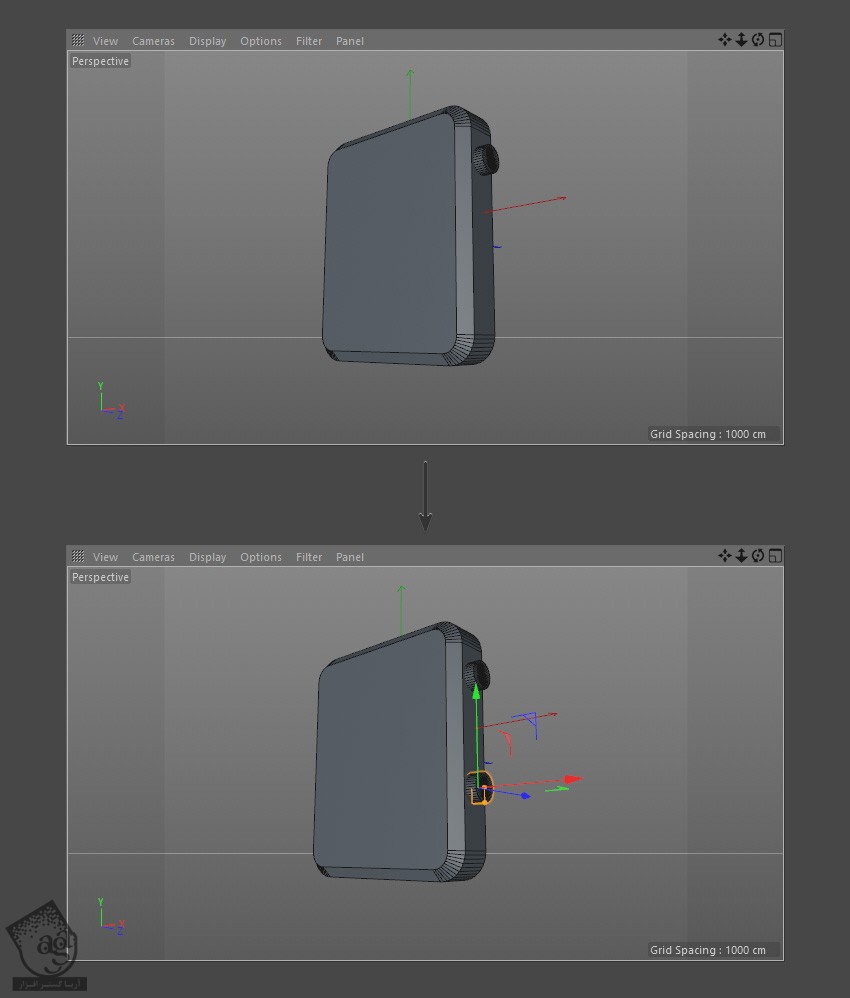850x998 pixels.
Task: Open the Cameras menu in the top viewport
Action: 153,41
